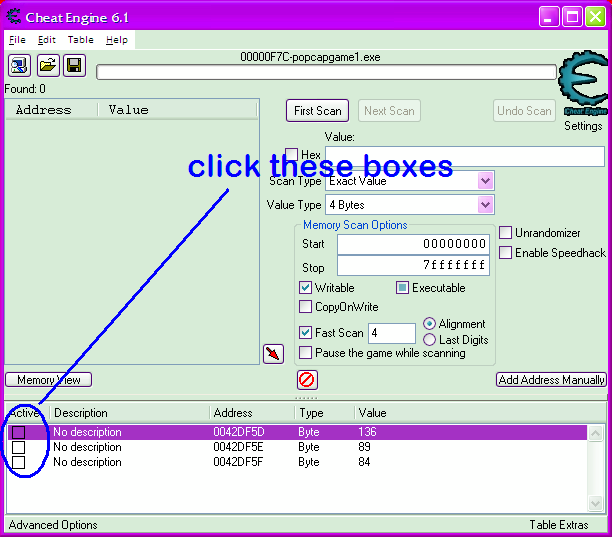This screenshot has width=612, height=537.
Task: Toggle the Executable checkbox
Action: [x=402, y=288]
